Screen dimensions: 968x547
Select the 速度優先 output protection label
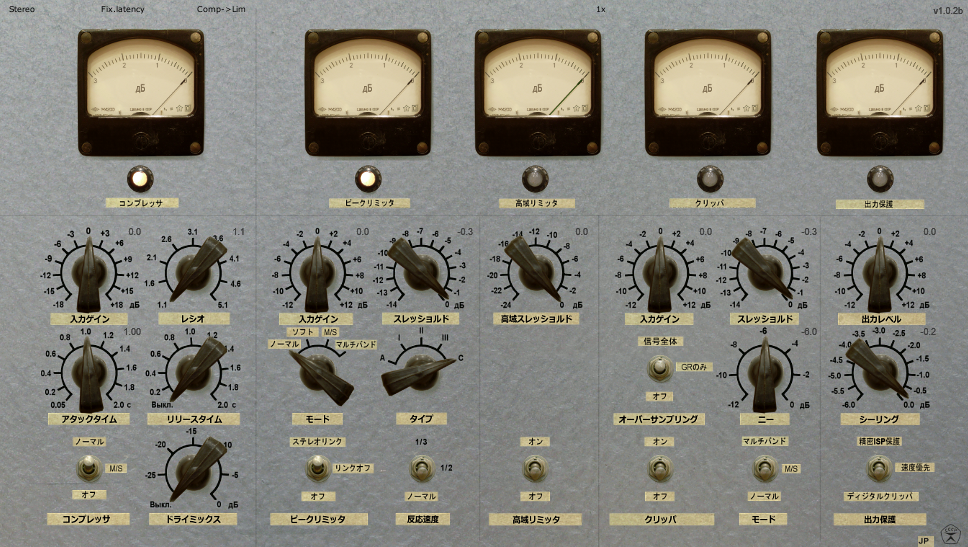coord(915,468)
